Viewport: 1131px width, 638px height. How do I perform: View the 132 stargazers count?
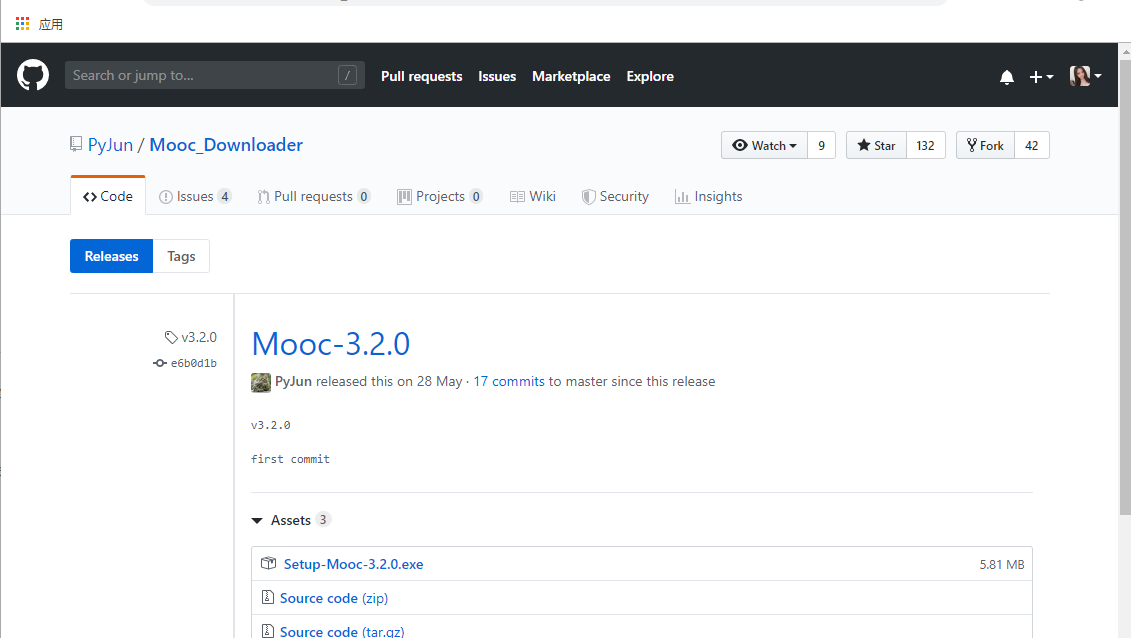925,145
